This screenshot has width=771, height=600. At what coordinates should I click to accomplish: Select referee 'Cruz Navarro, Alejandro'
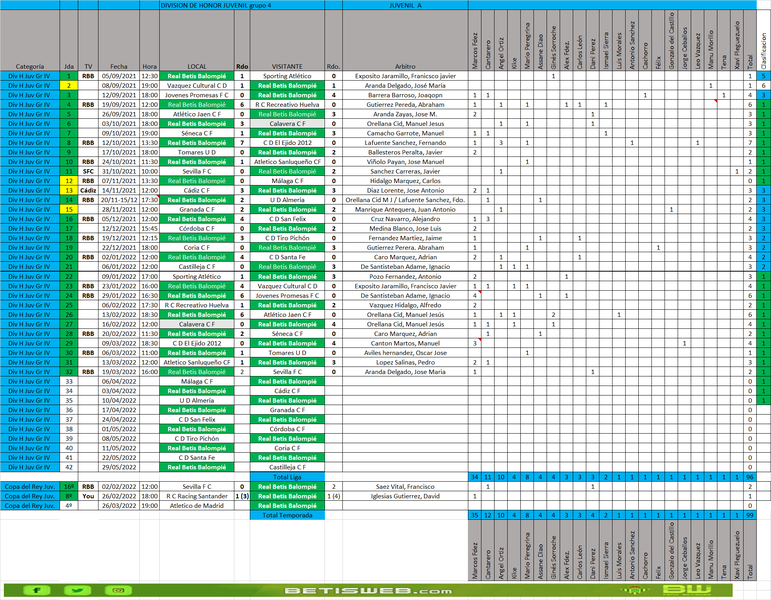[x=405, y=219]
